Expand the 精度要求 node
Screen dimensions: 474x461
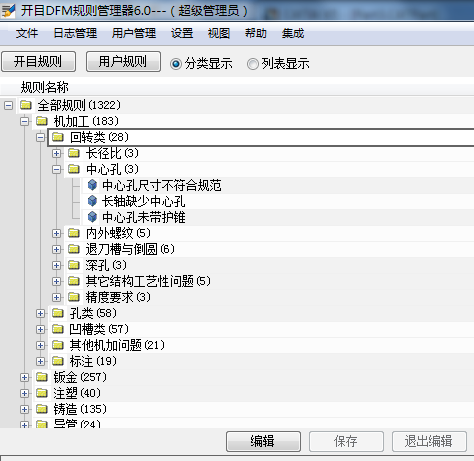56,298
